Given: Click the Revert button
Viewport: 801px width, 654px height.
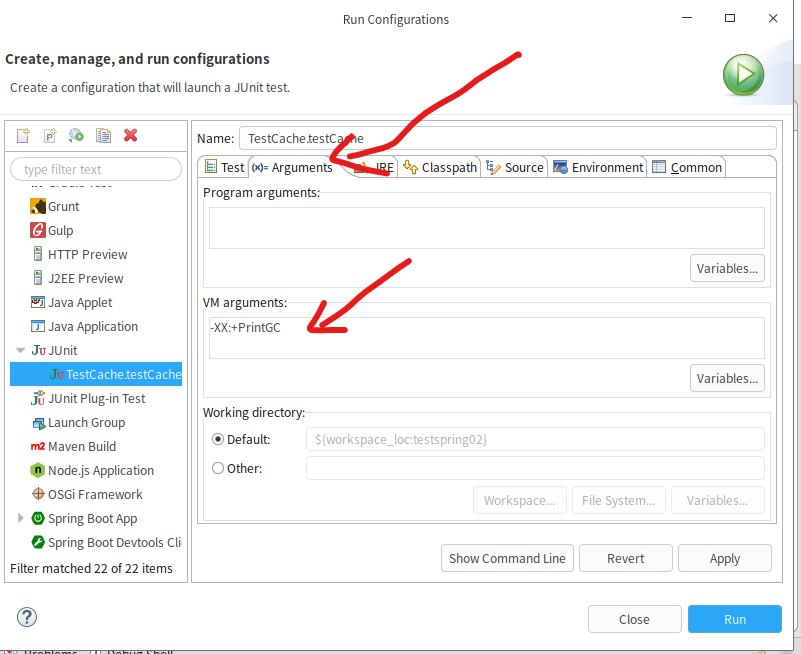Looking at the screenshot, I should click(625, 558).
